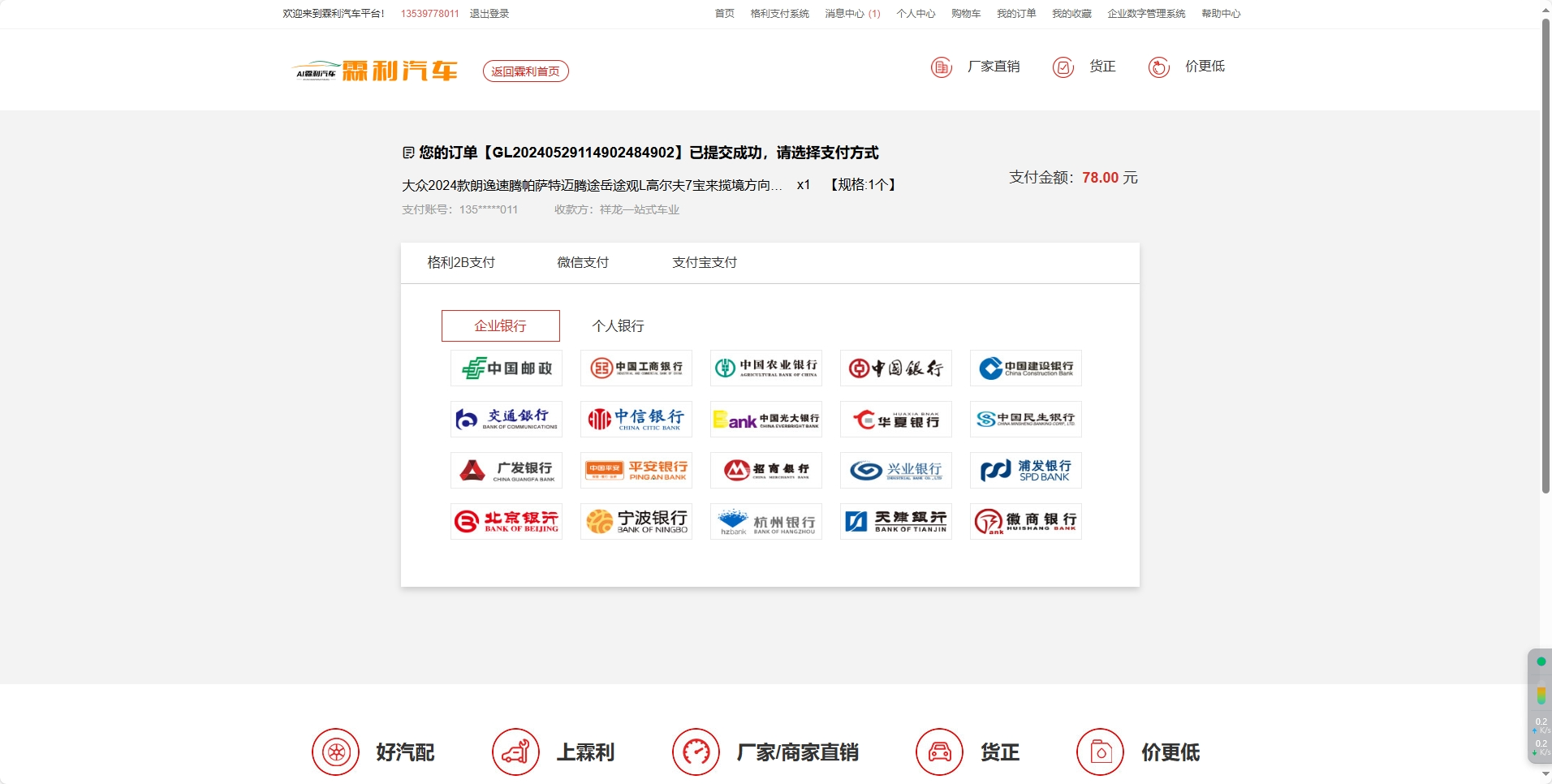Select Bank of Tianjin 天津银行

click(x=896, y=521)
